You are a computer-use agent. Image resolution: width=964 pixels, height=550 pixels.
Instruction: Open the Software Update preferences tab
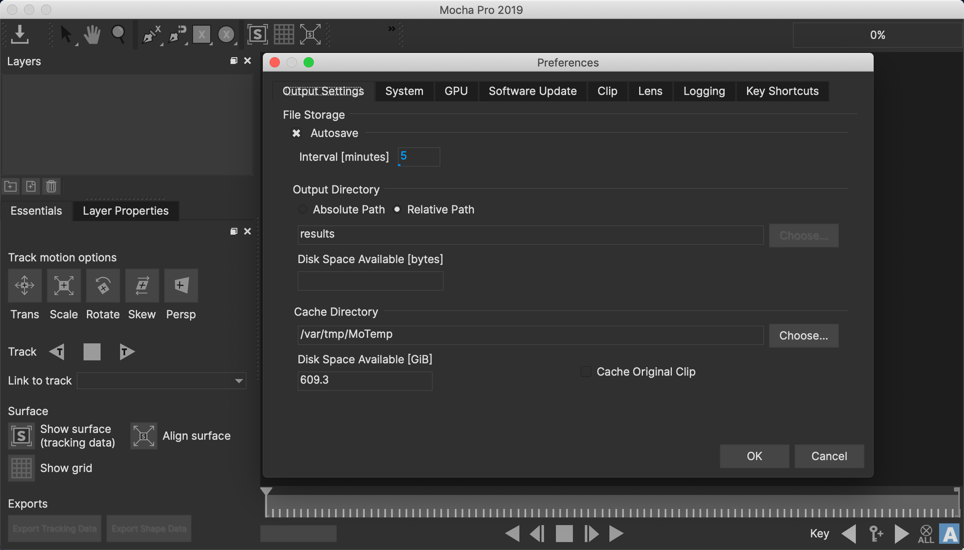tap(532, 91)
